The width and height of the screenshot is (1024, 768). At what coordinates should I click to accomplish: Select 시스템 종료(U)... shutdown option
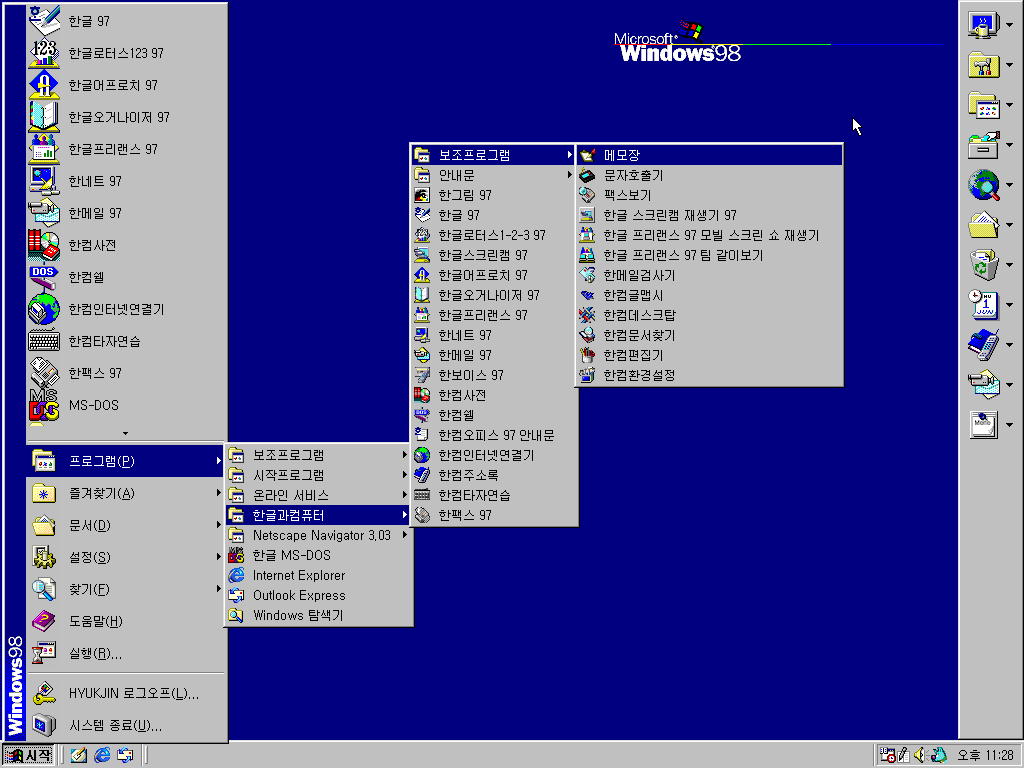(x=127, y=726)
